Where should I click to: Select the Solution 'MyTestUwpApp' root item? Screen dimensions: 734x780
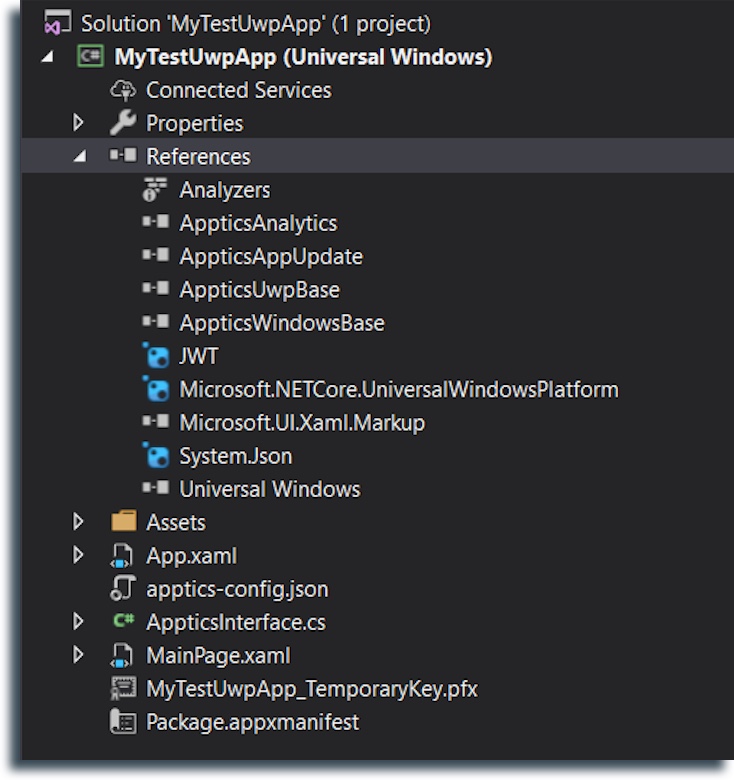(x=255, y=23)
